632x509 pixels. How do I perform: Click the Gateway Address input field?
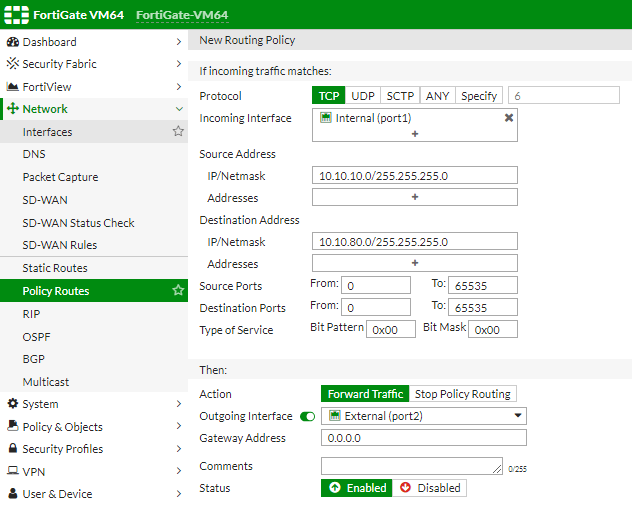(424, 438)
